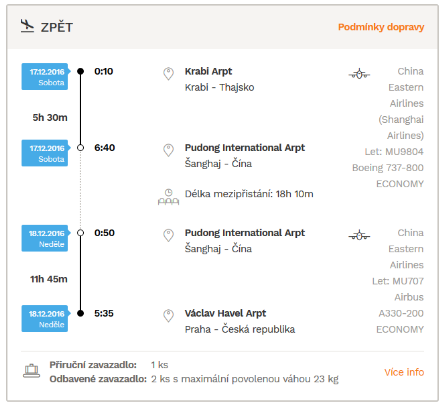Screen dimensions: 443x408
Task: Select the 17.12.2016 Sobota date badge at 0:10
Action: pyautogui.click(x=45, y=77)
